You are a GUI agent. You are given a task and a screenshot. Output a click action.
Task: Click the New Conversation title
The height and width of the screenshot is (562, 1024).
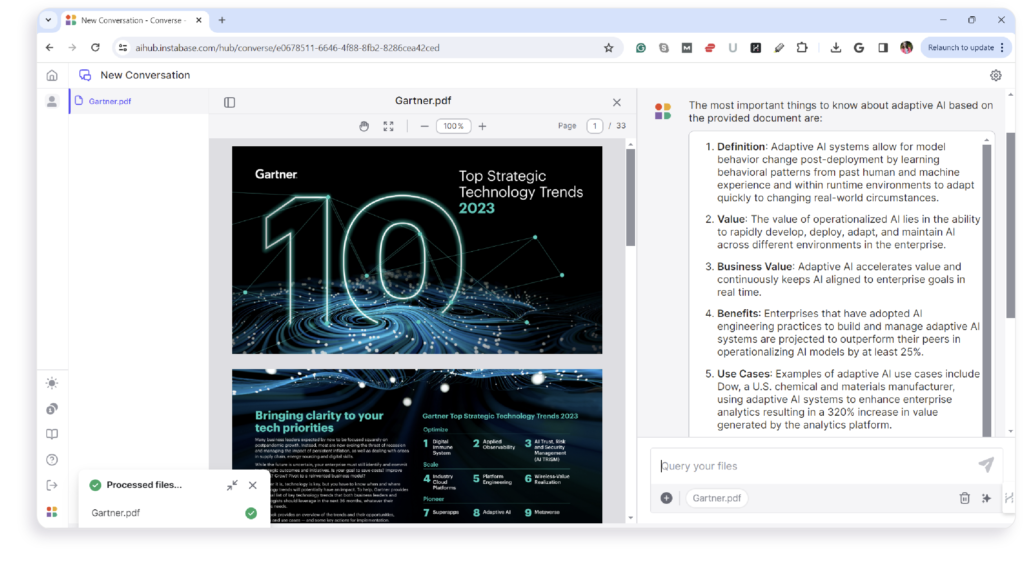(x=145, y=75)
